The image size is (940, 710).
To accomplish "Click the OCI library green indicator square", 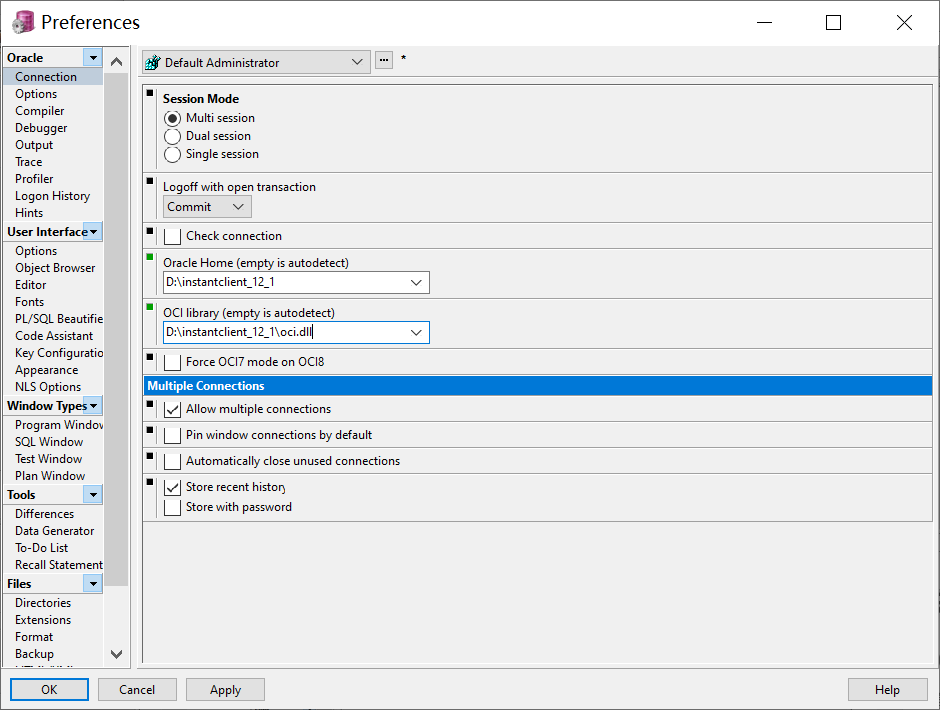I will (150, 307).
